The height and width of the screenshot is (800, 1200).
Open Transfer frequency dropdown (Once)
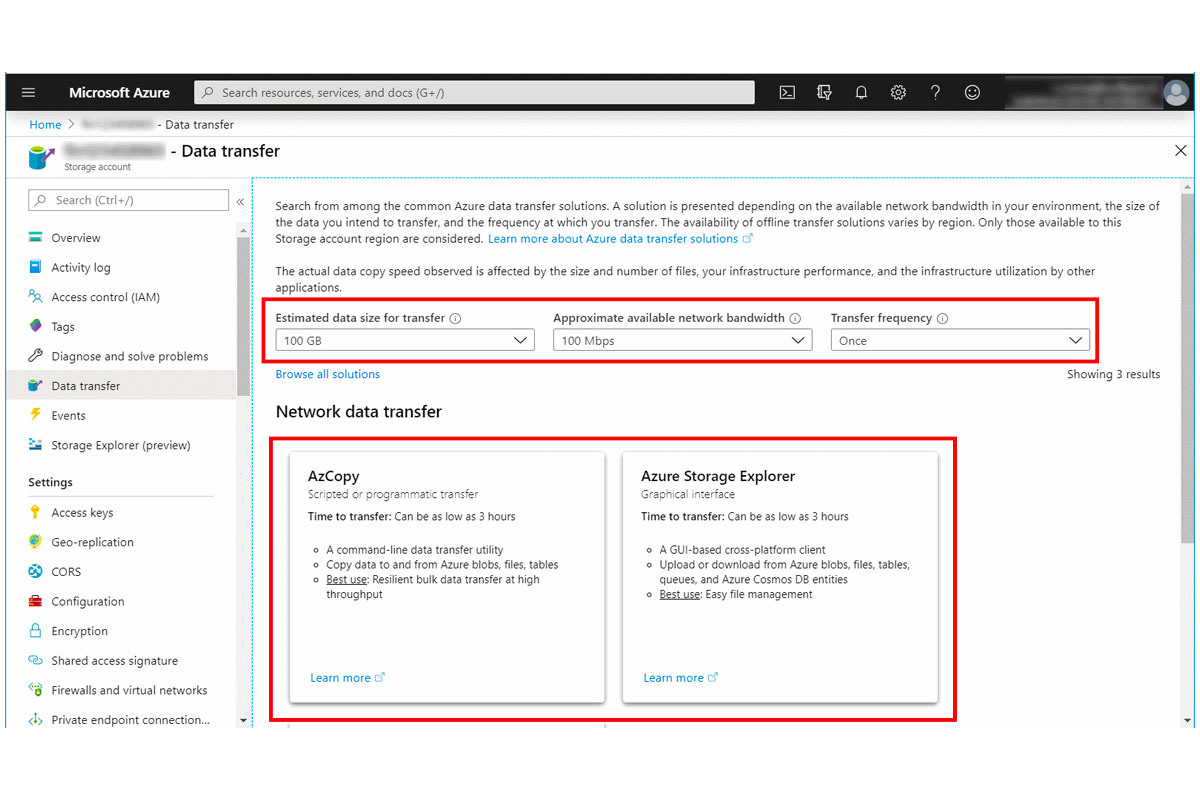coord(959,340)
